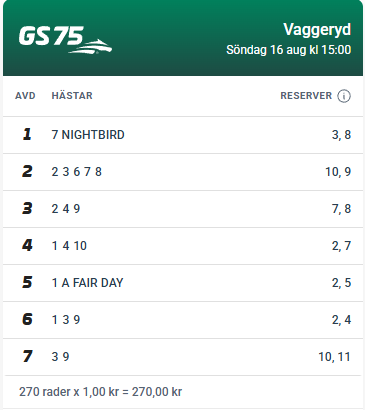
Task: Click the HÄSTAR column header
Action: point(72,96)
